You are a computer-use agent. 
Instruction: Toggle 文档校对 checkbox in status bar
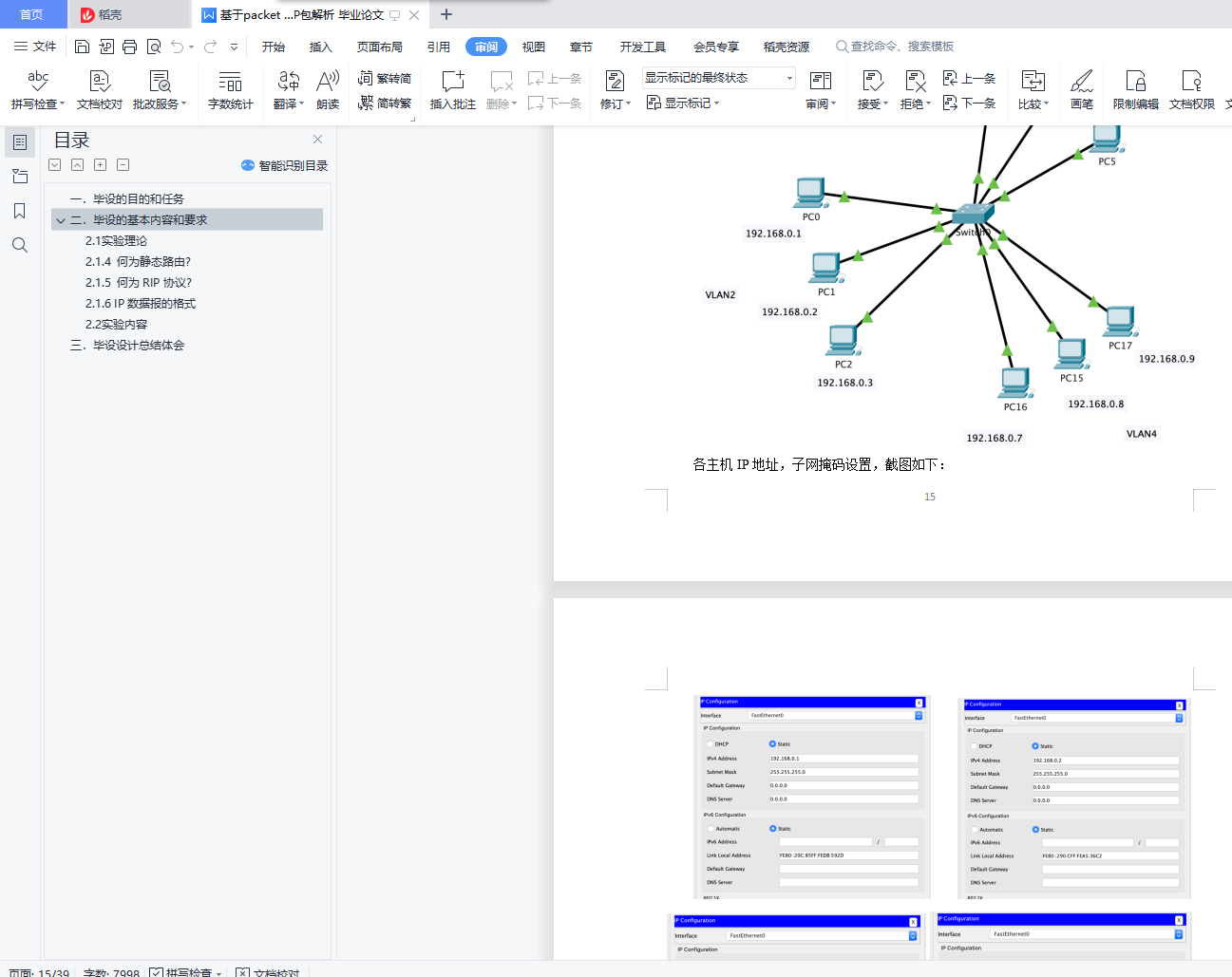(242, 972)
